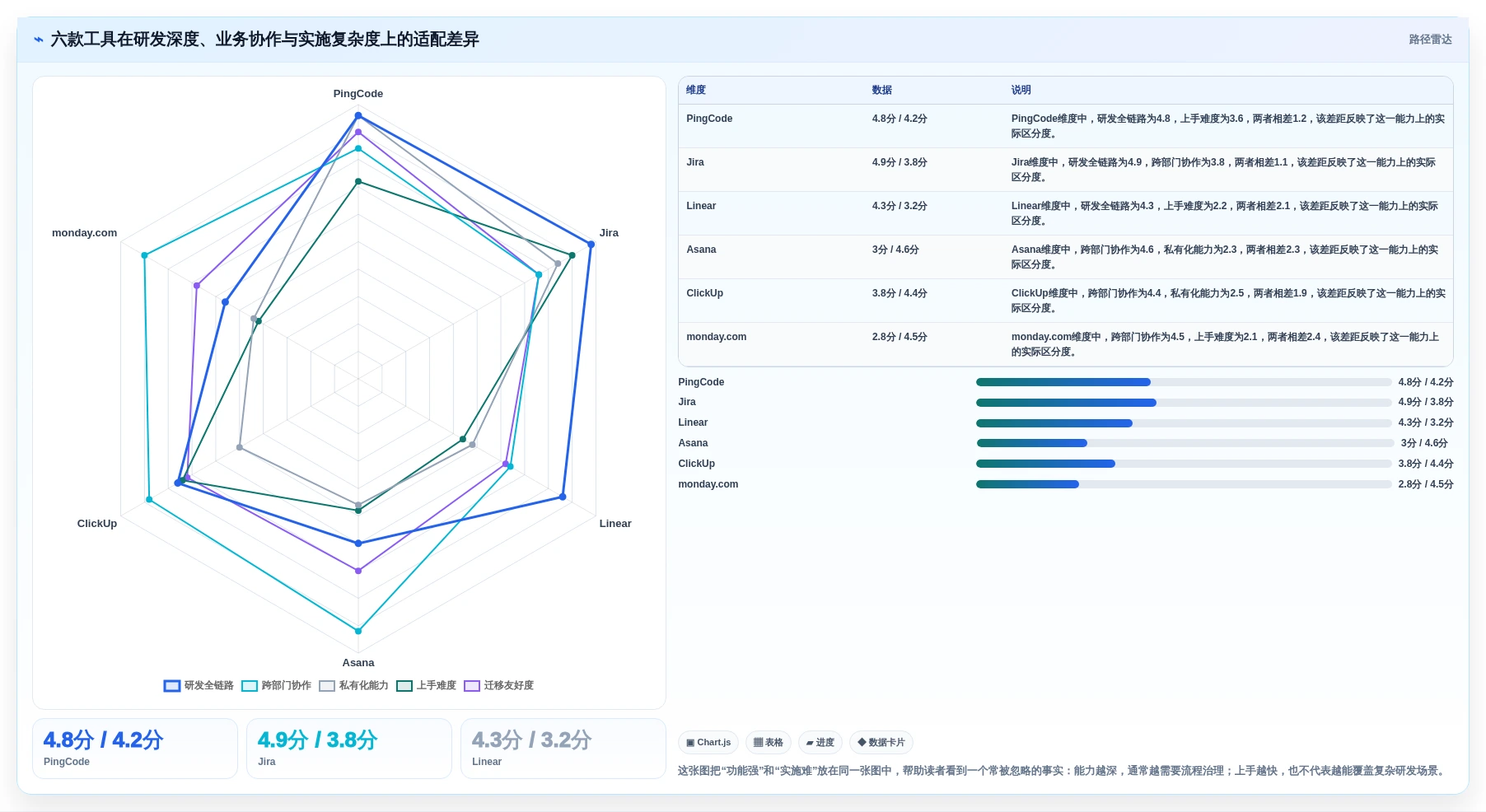Toggle the 迁移友好度 legend series
Viewport: 1486px width, 812px height.
click(x=498, y=686)
